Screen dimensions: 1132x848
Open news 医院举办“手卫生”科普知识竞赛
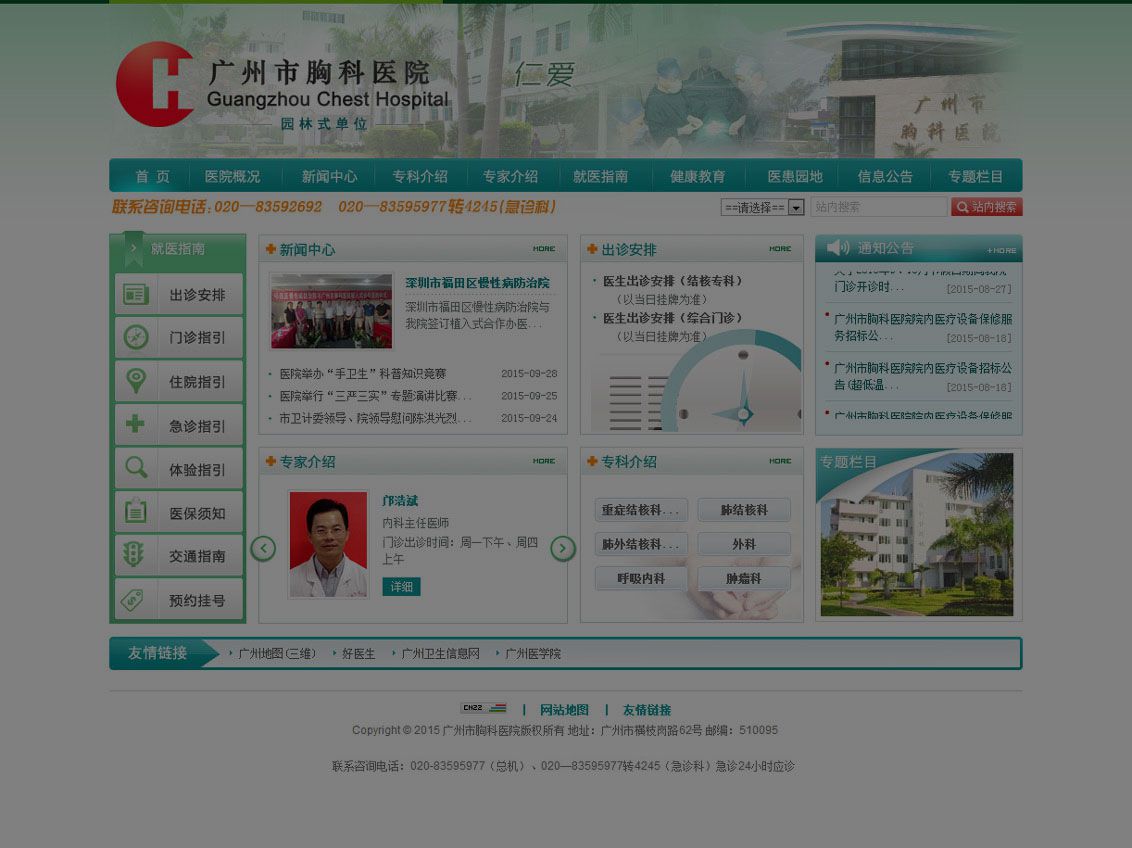[362, 374]
